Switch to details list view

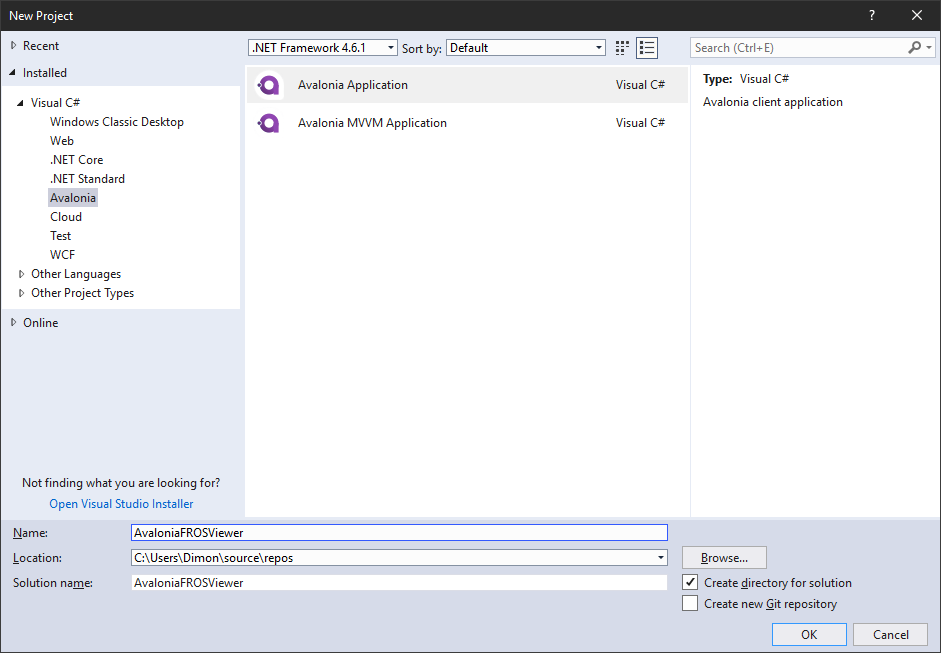tap(646, 47)
